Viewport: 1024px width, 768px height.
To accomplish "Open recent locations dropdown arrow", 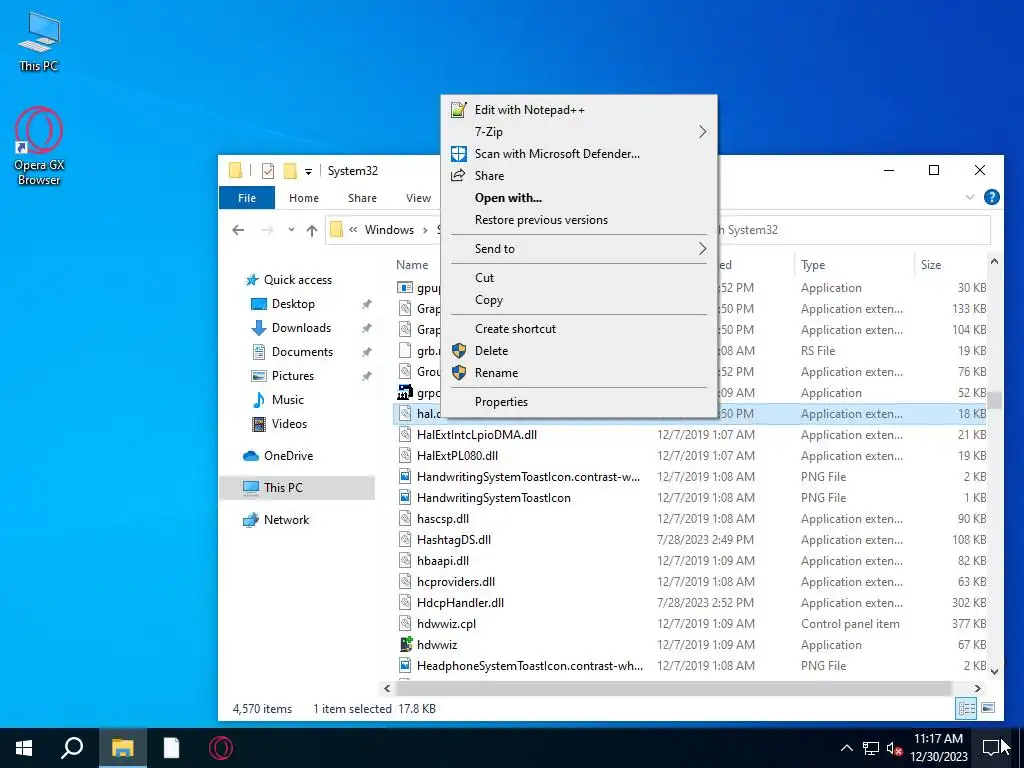I will click(x=291, y=230).
